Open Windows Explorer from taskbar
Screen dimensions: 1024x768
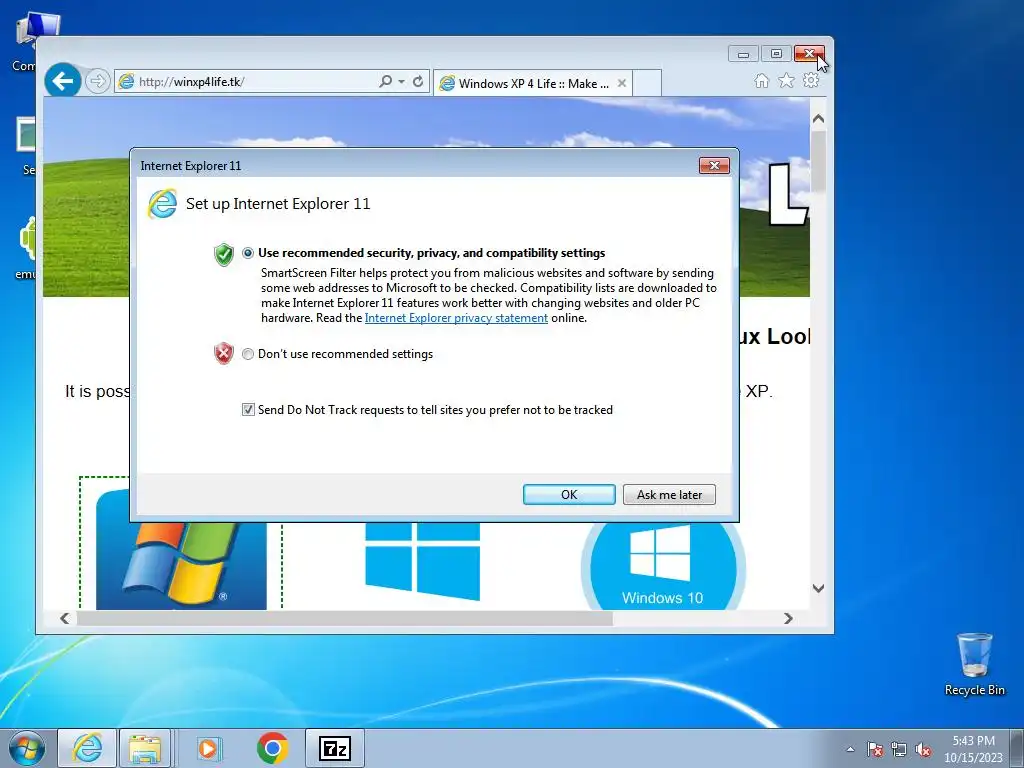145,748
